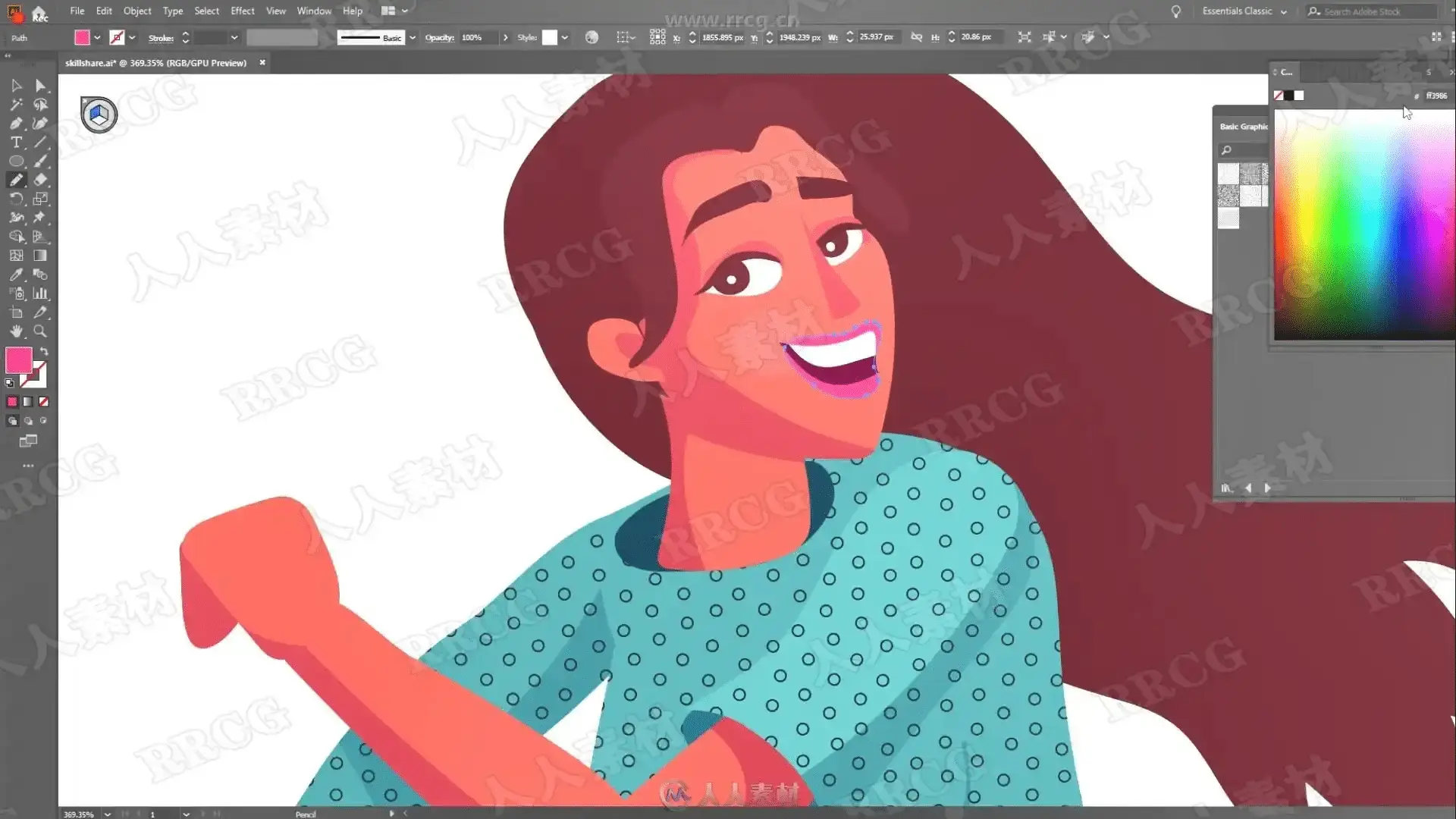Swap fill and stroke colors
The width and height of the screenshot is (1456, 819).
click(x=44, y=352)
